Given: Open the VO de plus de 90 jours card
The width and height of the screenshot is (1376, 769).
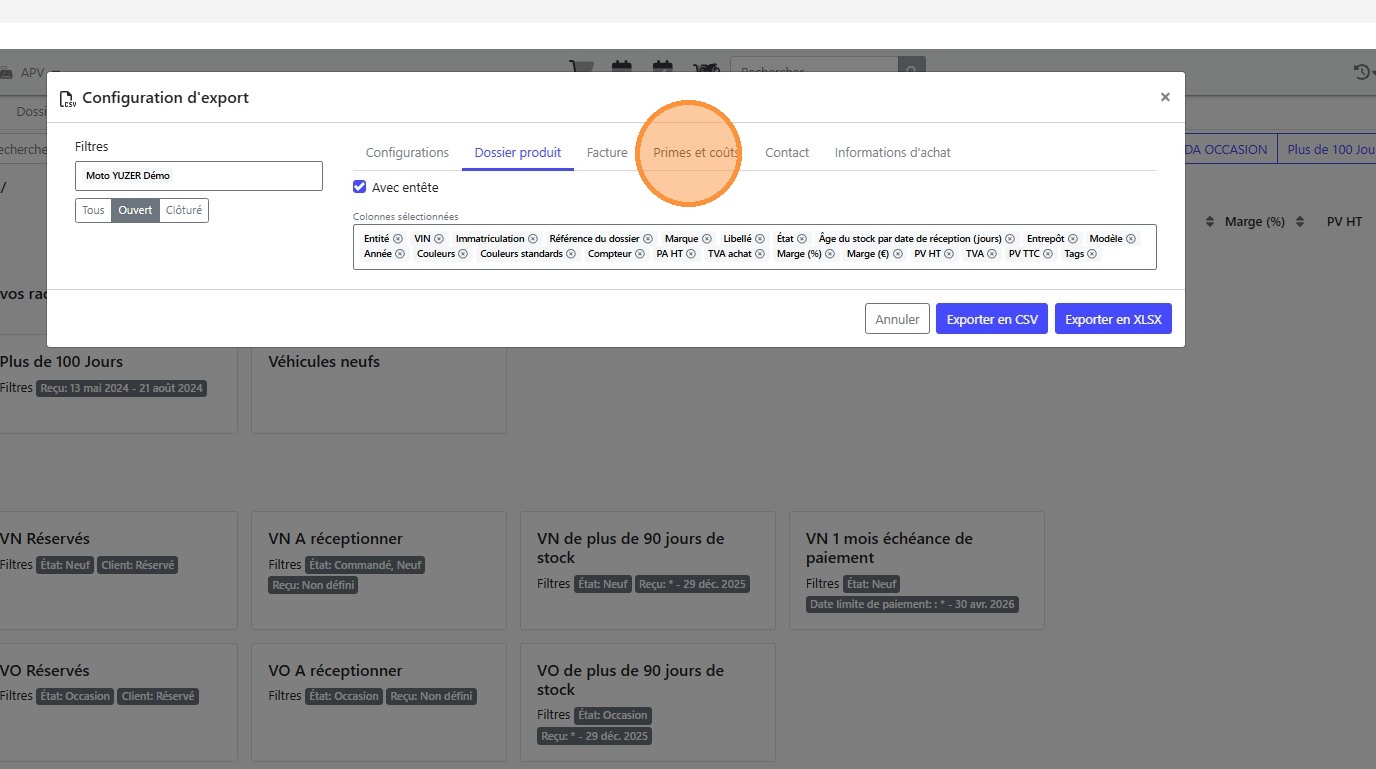Looking at the screenshot, I should tap(648, 702).
